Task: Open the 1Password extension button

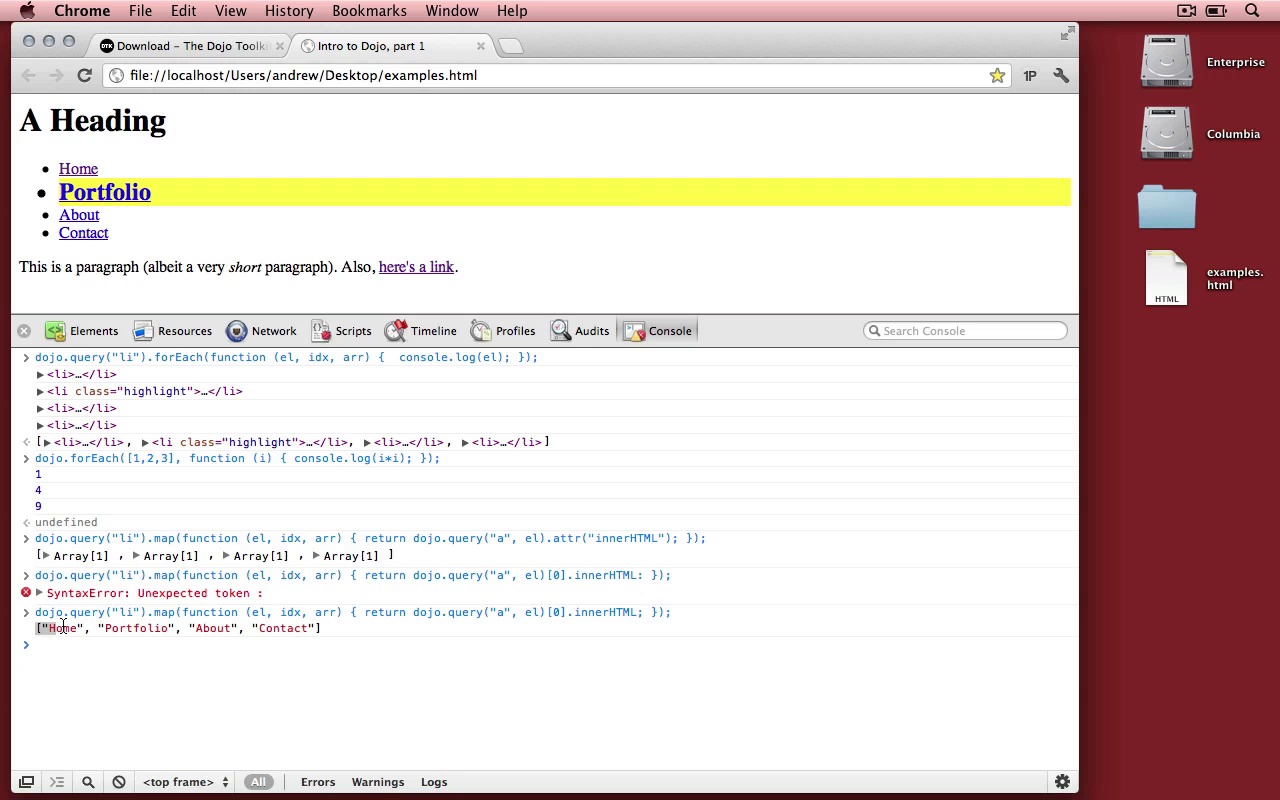Action: pos(1030,76)
